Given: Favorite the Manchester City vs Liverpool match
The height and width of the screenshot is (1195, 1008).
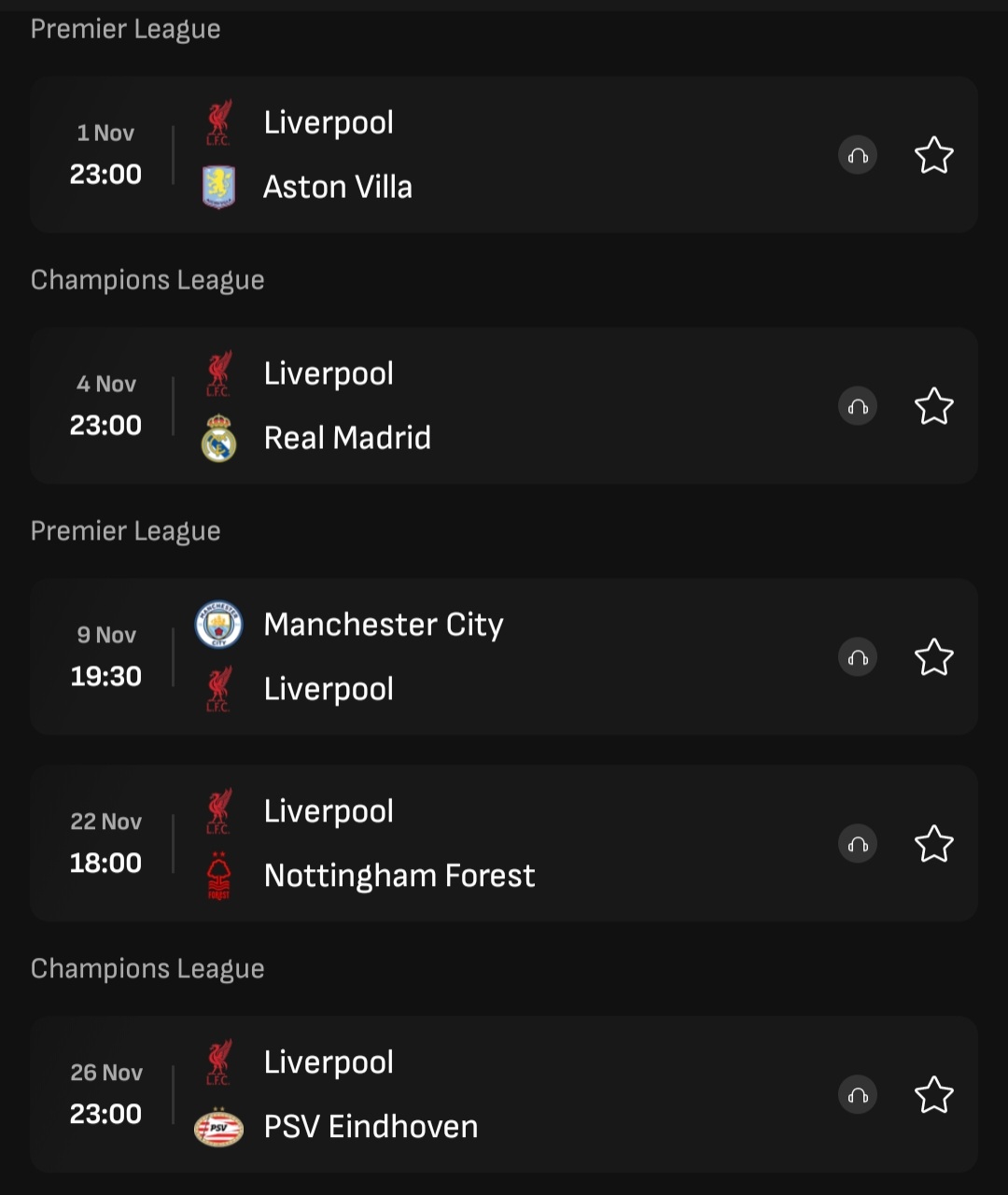Looking at the screenshot, I should pos(933,657).
